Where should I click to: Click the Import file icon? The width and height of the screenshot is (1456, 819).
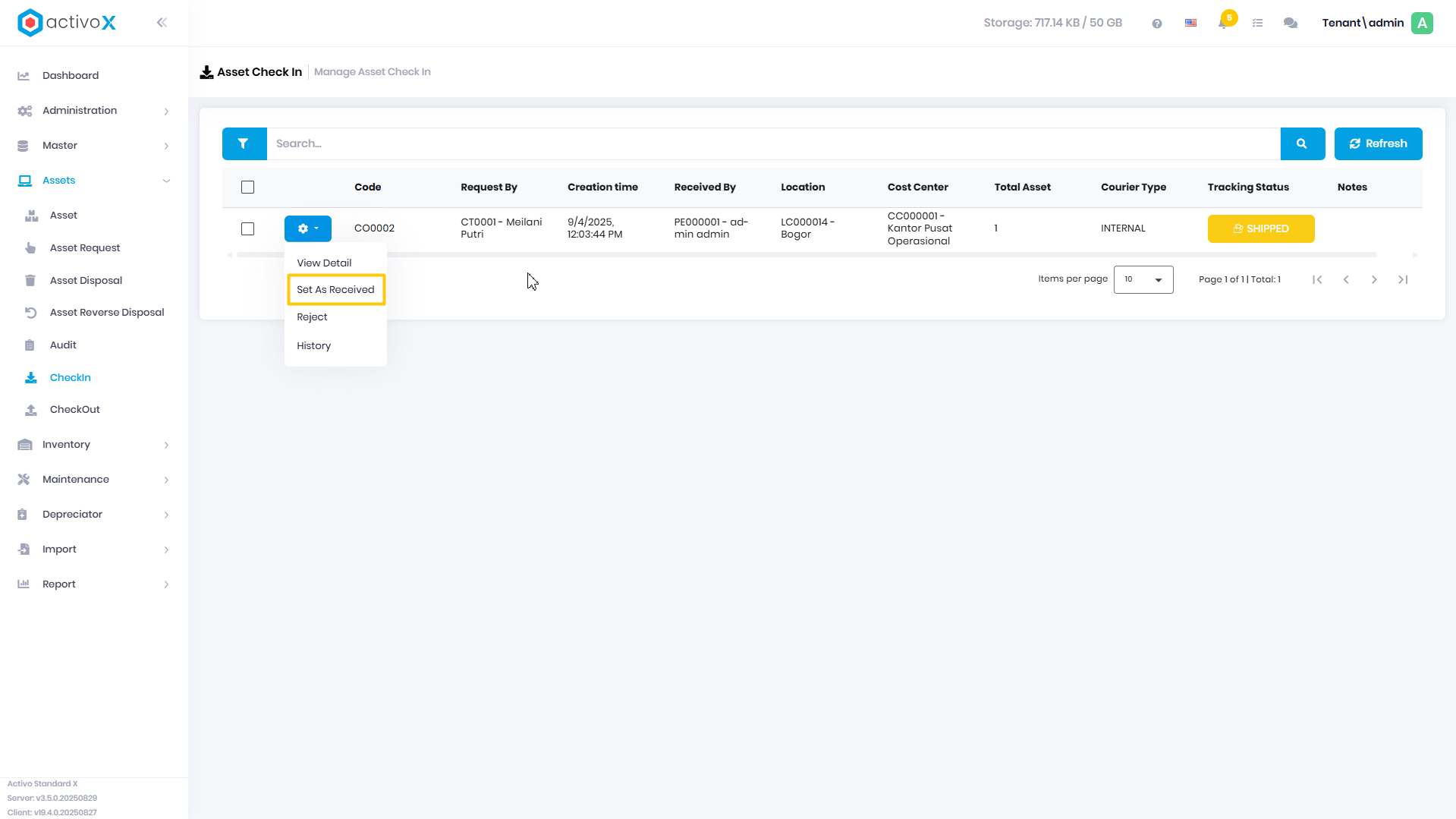24,550
